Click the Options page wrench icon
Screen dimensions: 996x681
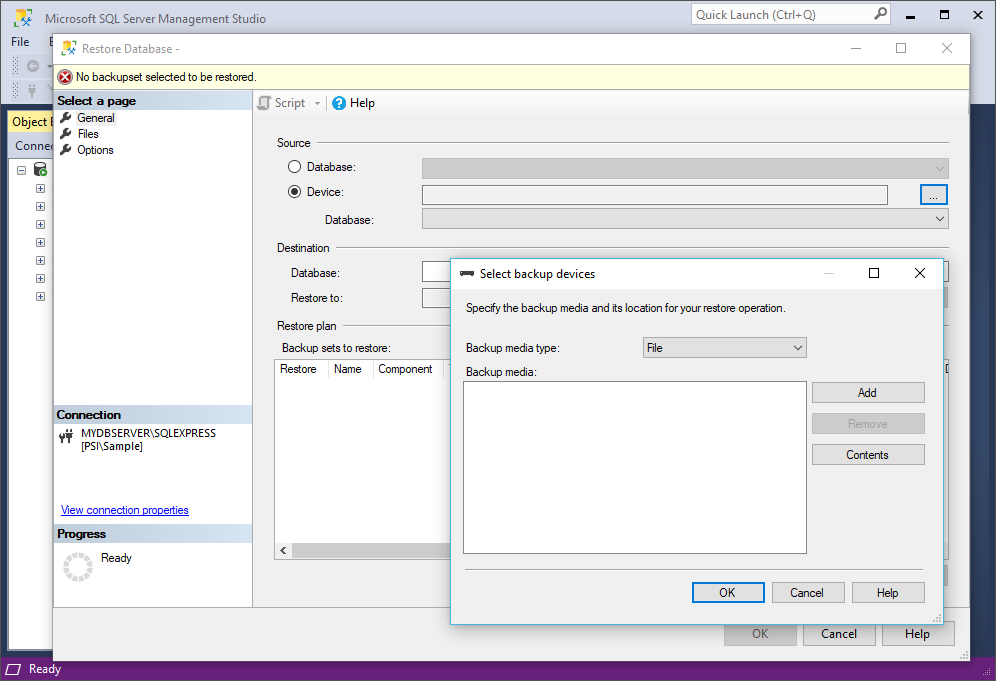pos(65,149)
